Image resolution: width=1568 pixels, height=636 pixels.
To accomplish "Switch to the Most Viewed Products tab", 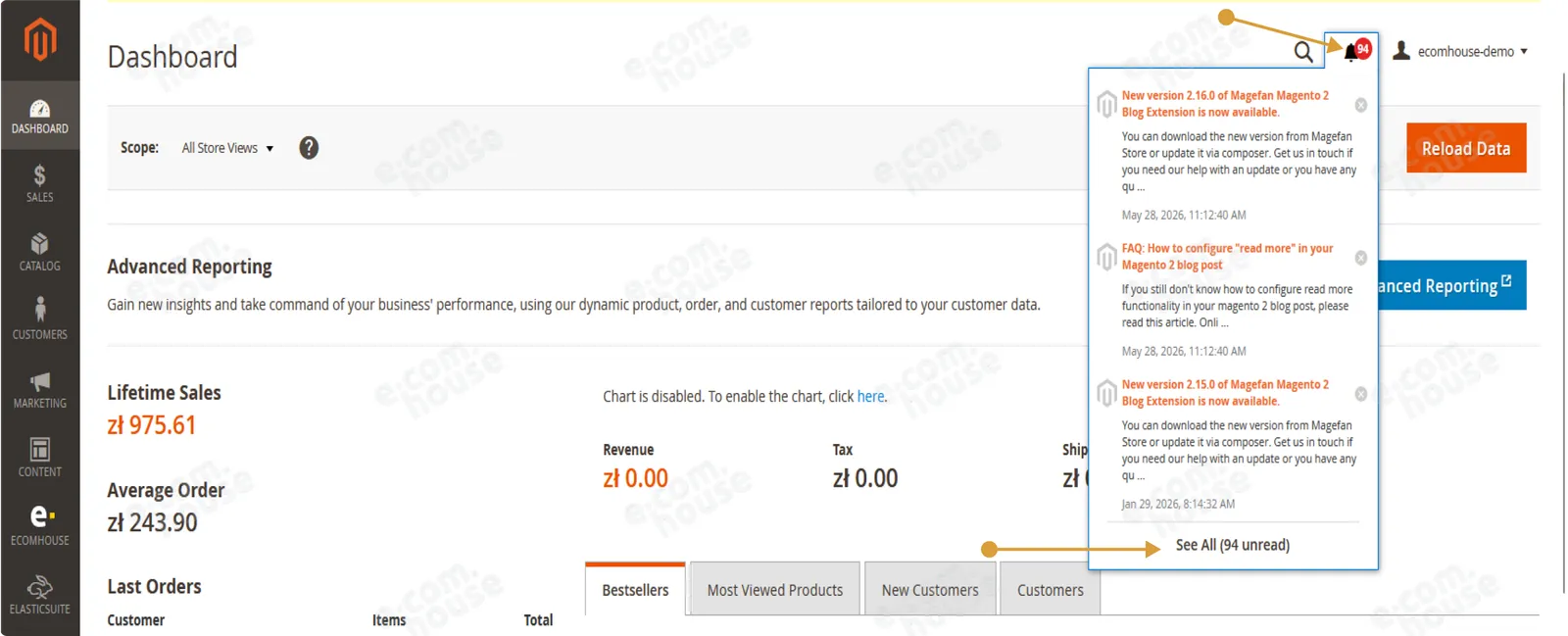I will click(775, 590).
